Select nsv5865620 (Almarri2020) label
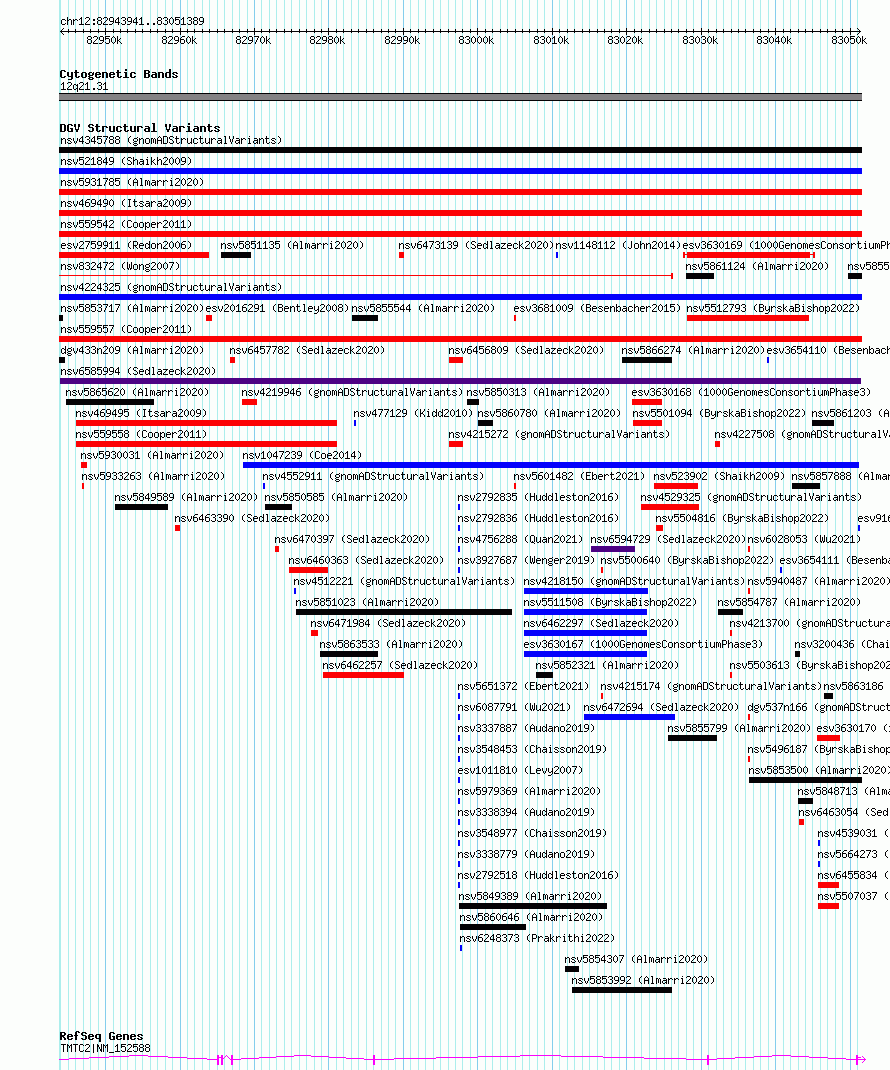The width and height of the screenshot is (890, 1070). click(x=137, y=392)
